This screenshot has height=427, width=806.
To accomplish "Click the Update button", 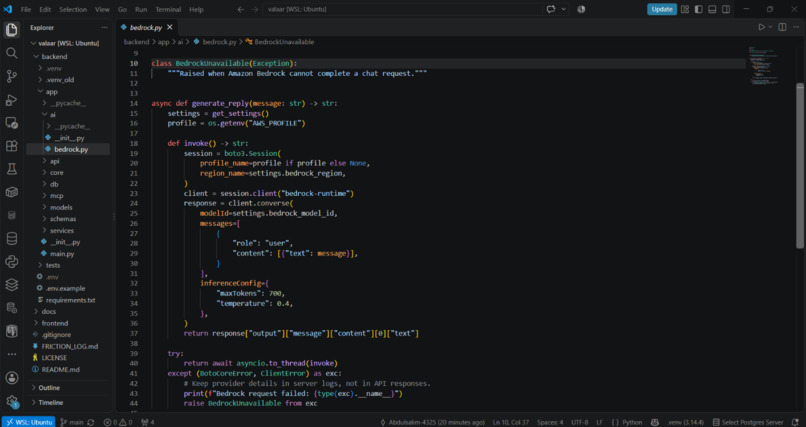I will coord(662,9).
